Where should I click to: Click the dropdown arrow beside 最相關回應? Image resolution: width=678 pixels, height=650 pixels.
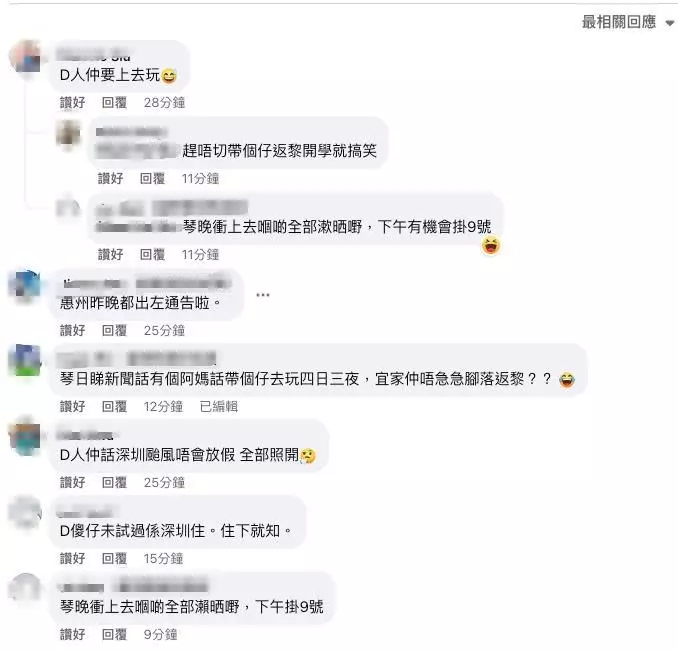click(x=669, y=23)
